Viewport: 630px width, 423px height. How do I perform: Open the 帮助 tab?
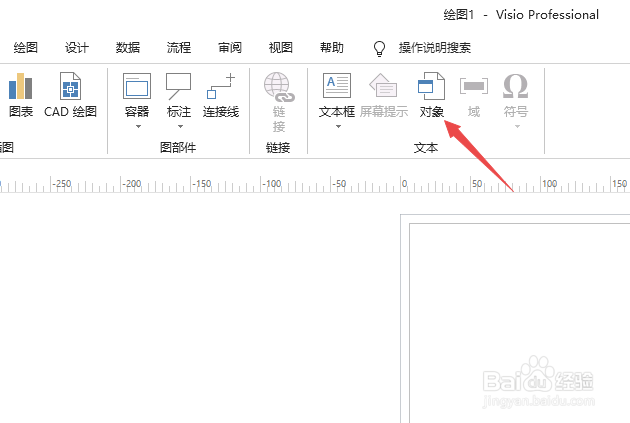tap(332, 47)
